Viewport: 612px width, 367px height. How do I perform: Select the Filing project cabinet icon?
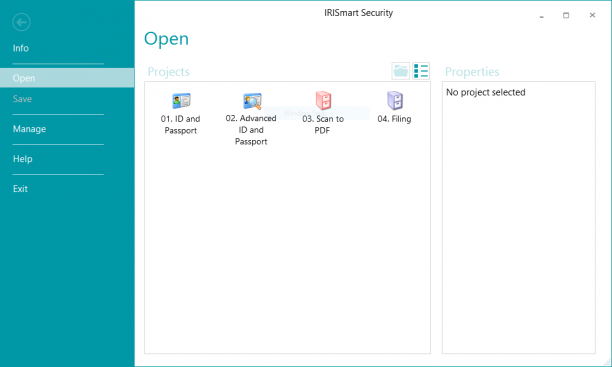click(395, 100)
